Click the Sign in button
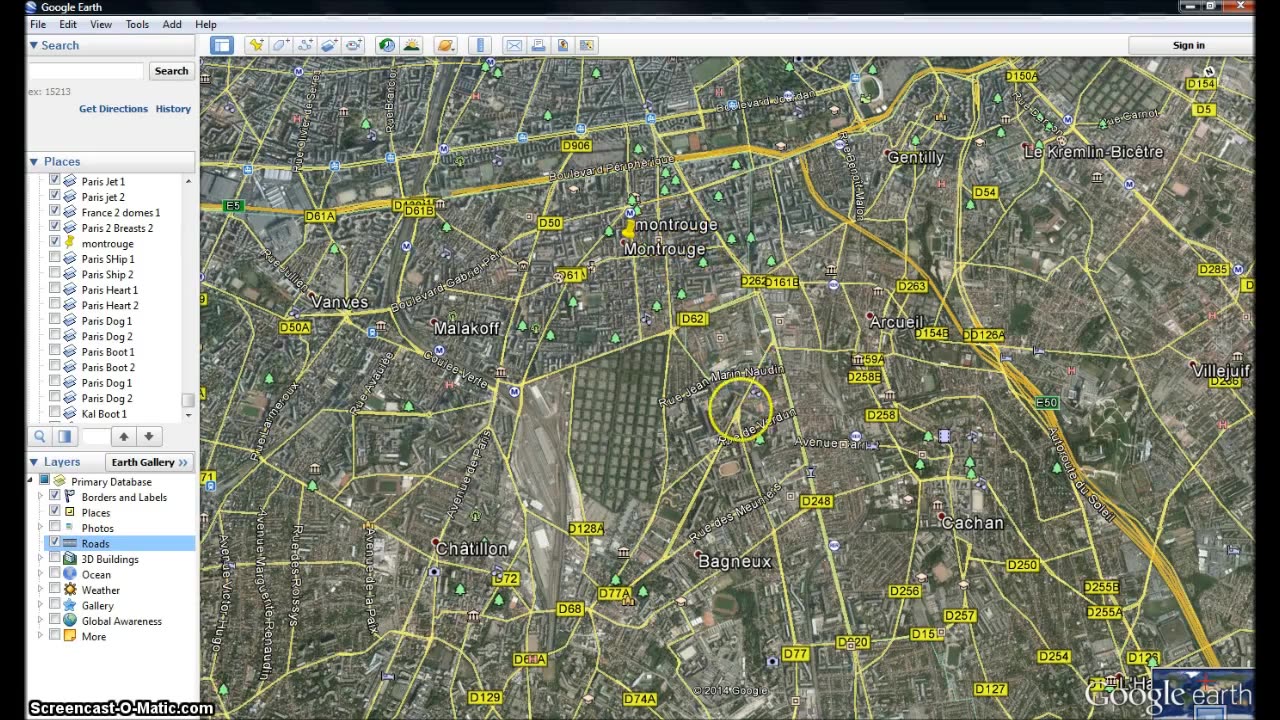Screen dimensions: 1280x720 pyautogui.click(x=1189, y=45)
